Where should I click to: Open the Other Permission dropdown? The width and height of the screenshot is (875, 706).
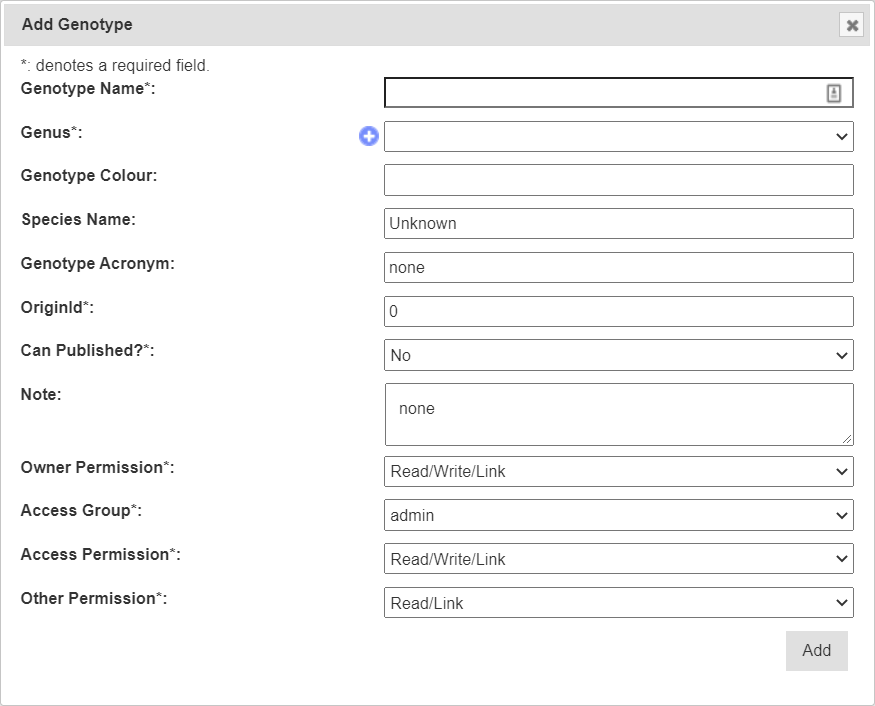pos(618,603)
